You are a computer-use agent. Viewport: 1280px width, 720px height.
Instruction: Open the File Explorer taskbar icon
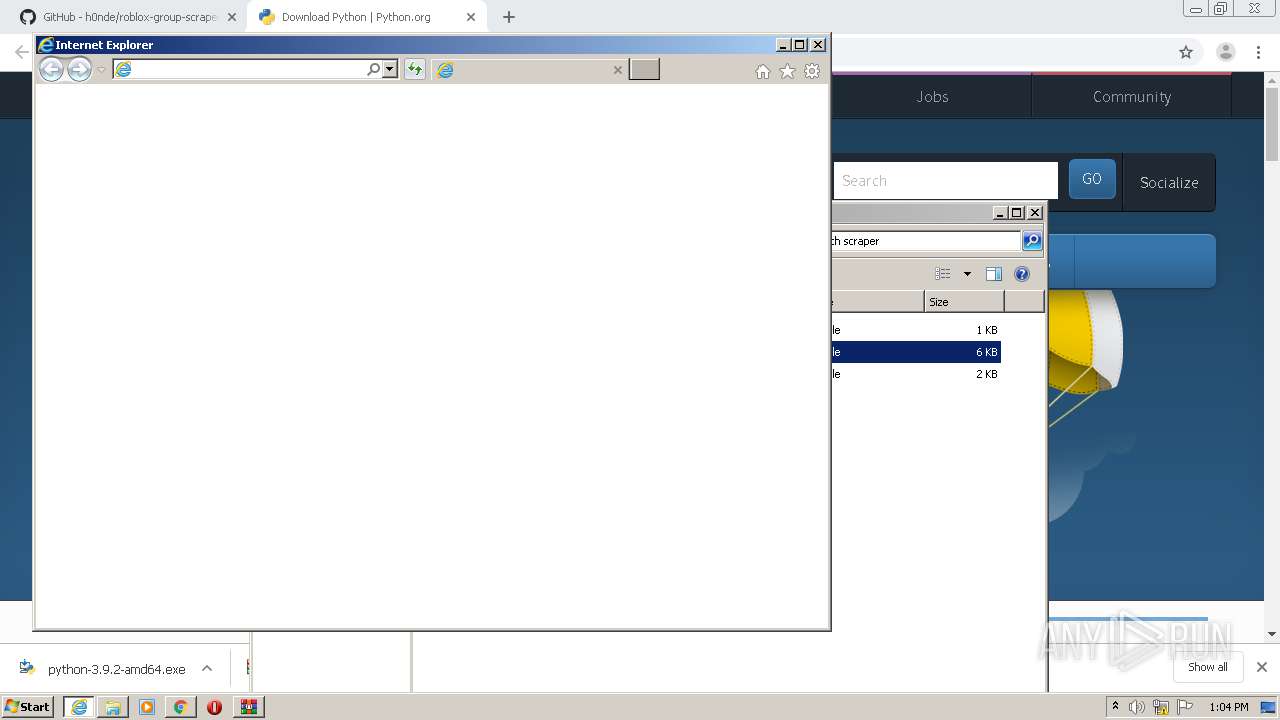pos(113,707)
